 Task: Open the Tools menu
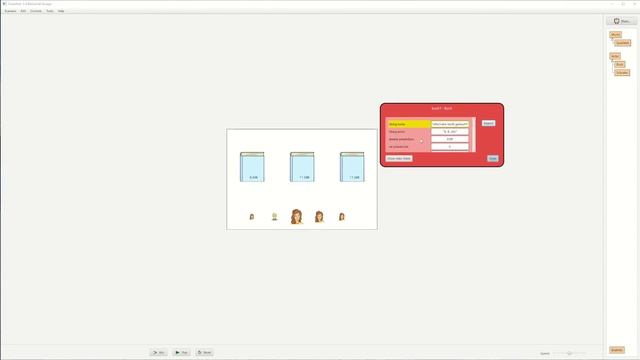point(50,11)
